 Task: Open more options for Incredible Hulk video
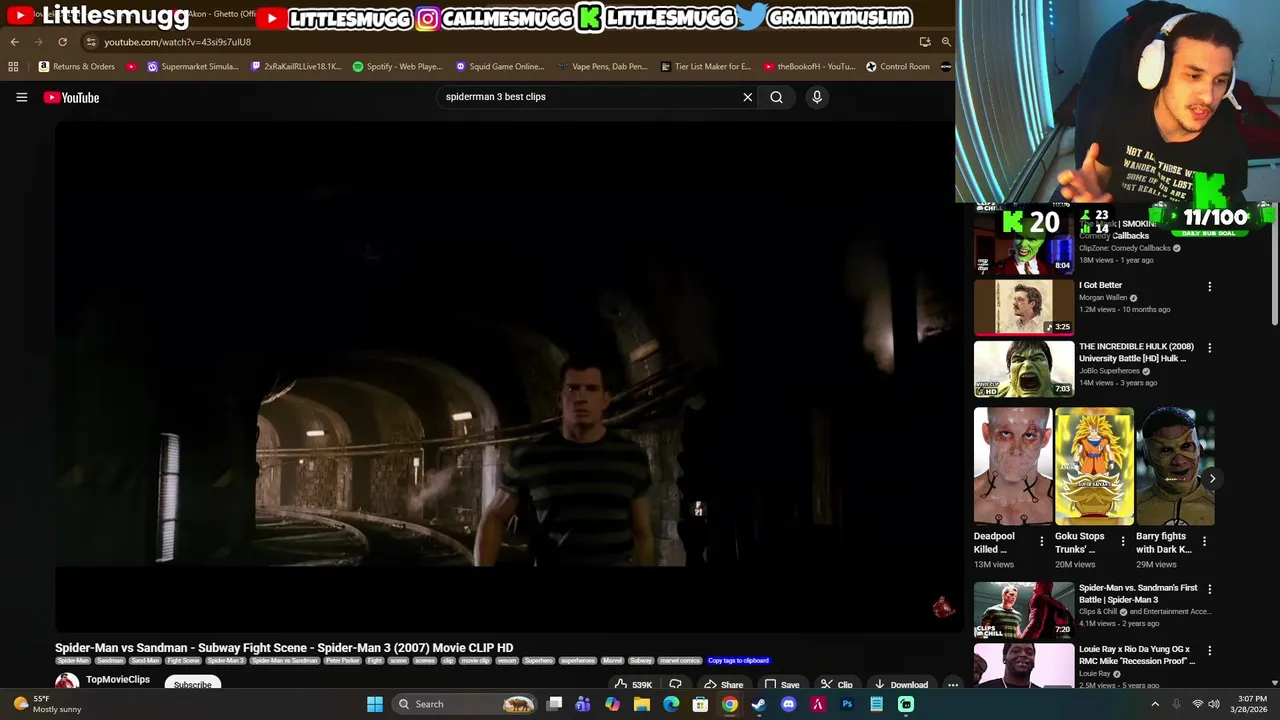click(1209, 348)
